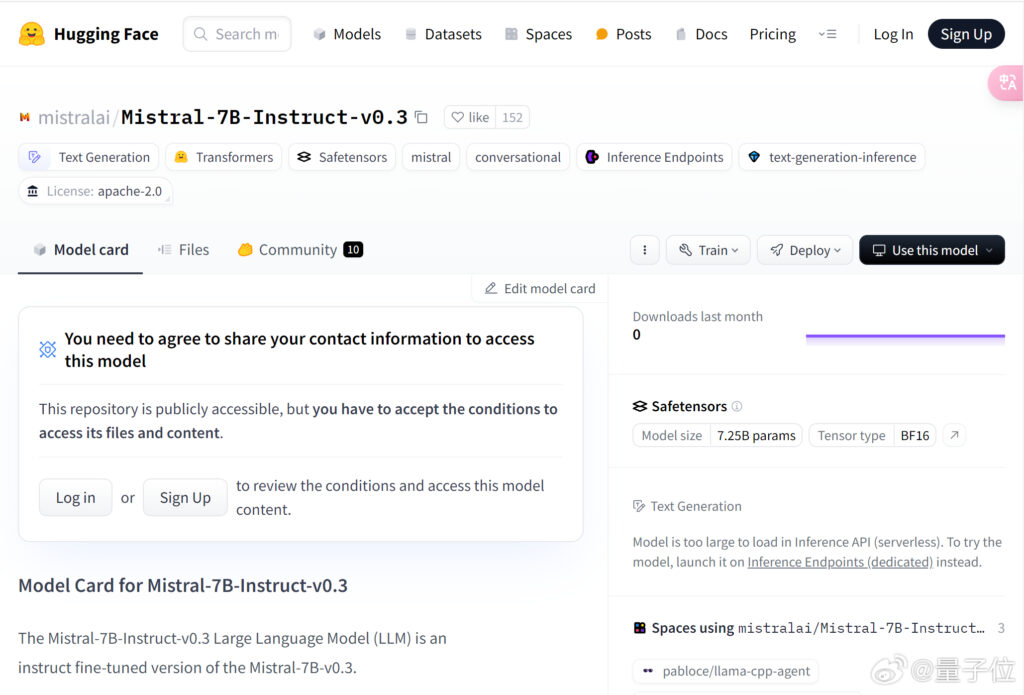
Task: Click the Hugging Face emoji logo
Action: click(31, 34)
